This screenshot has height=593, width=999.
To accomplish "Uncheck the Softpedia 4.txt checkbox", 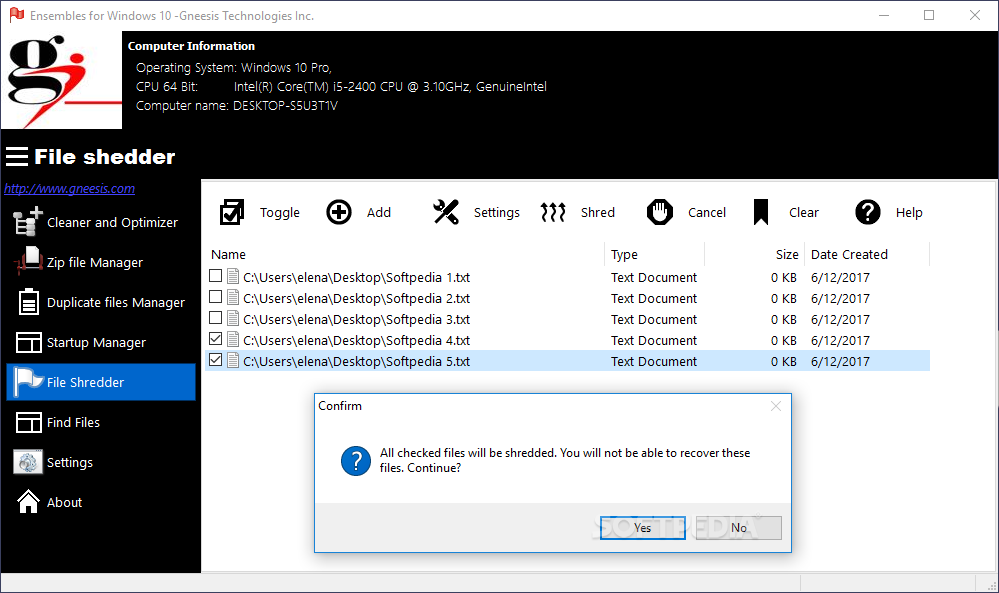I will coord(215,339).
